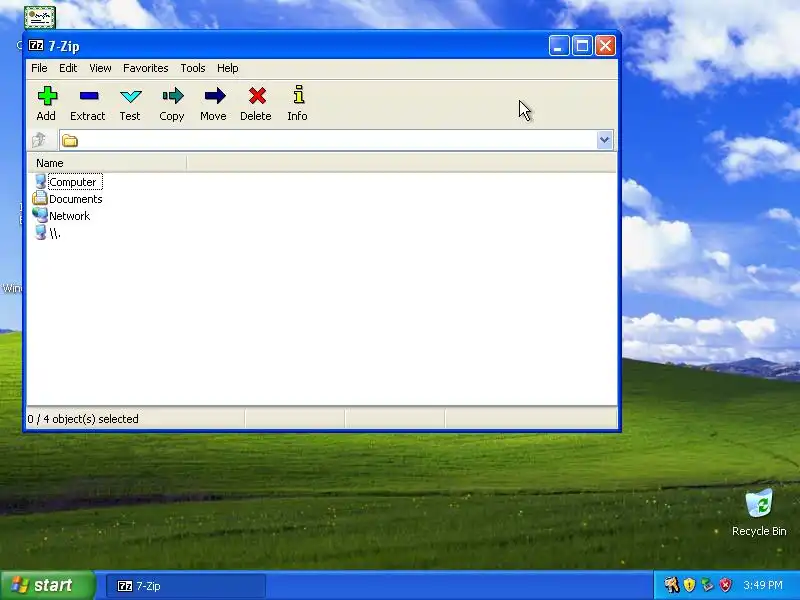Click the 7z icon in title bar
800x600 pixels.
tap(36, 45)
